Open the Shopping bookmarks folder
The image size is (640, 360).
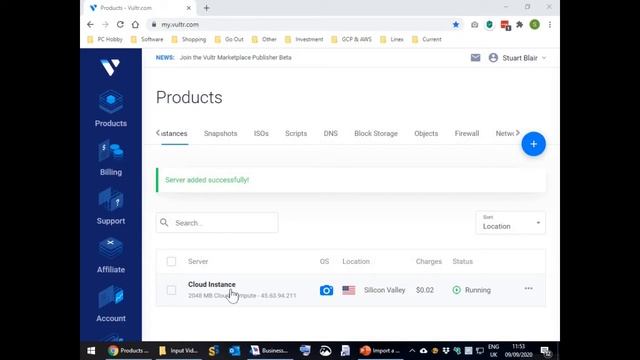click(189, 39)
